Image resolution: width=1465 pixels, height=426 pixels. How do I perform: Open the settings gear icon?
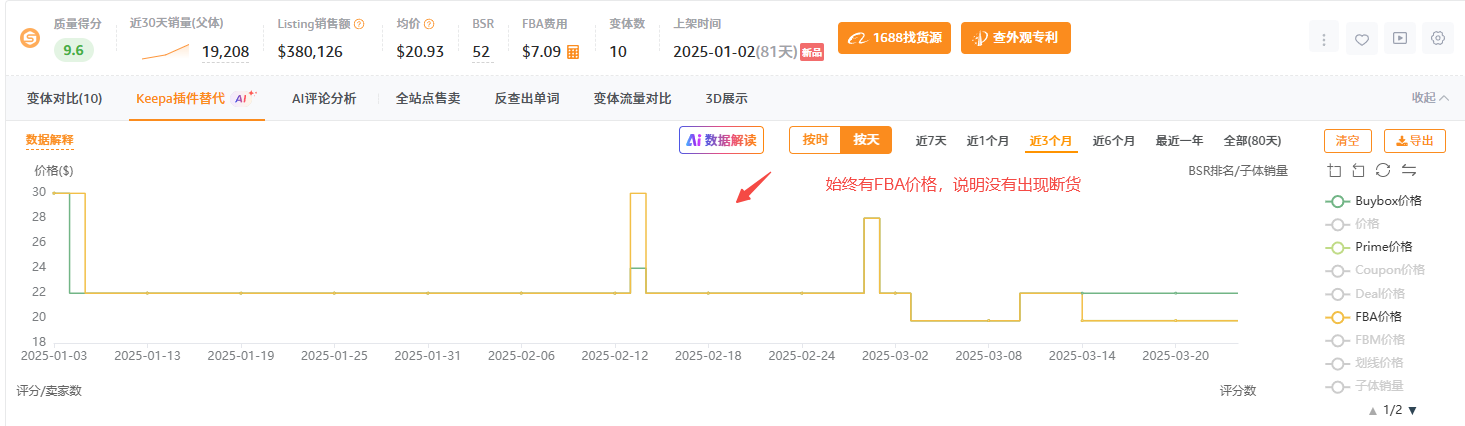(x=1438, y=39)
